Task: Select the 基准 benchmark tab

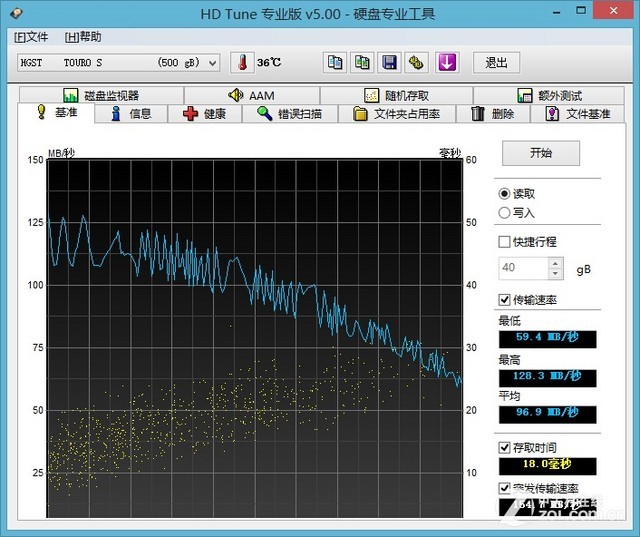Action: [x=56, y=112]
